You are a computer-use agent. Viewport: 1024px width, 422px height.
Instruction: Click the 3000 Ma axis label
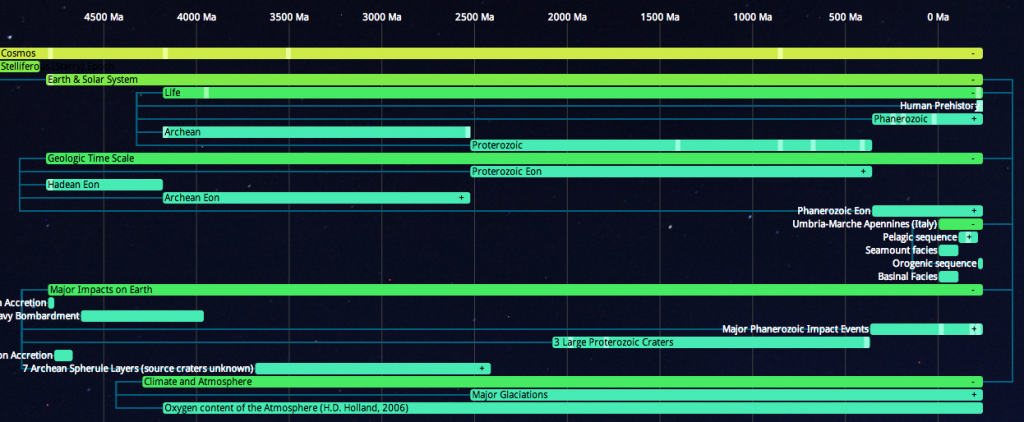point(382,18)
